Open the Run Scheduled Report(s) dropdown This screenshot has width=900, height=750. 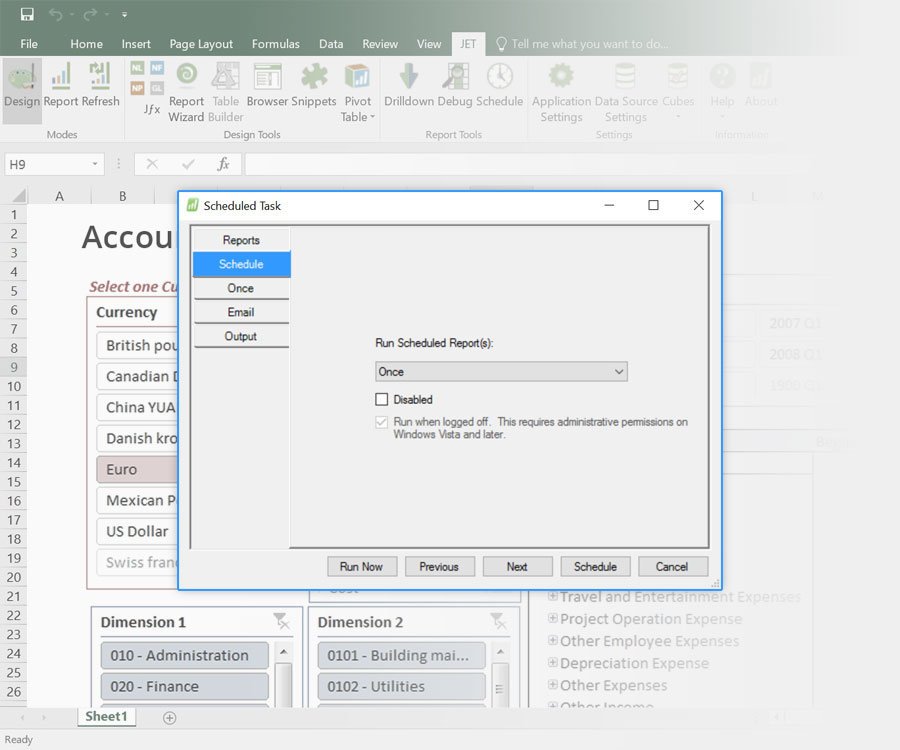pos(501,371)
